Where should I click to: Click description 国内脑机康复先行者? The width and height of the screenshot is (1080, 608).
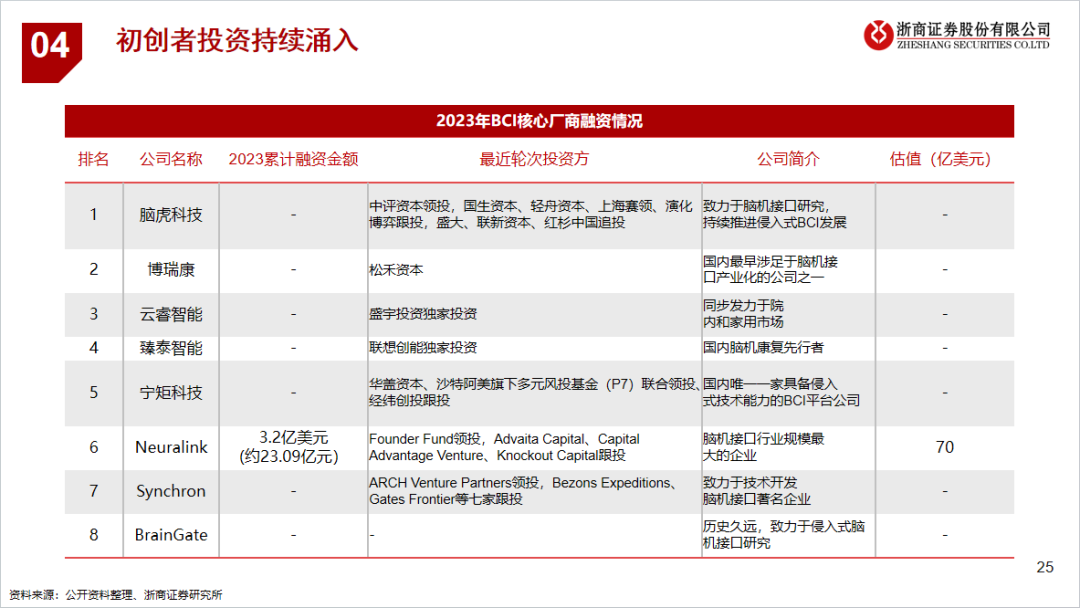(x=763, y=348)
